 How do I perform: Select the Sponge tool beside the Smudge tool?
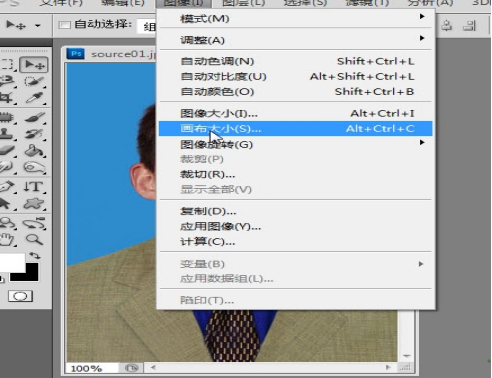[34, 167]
